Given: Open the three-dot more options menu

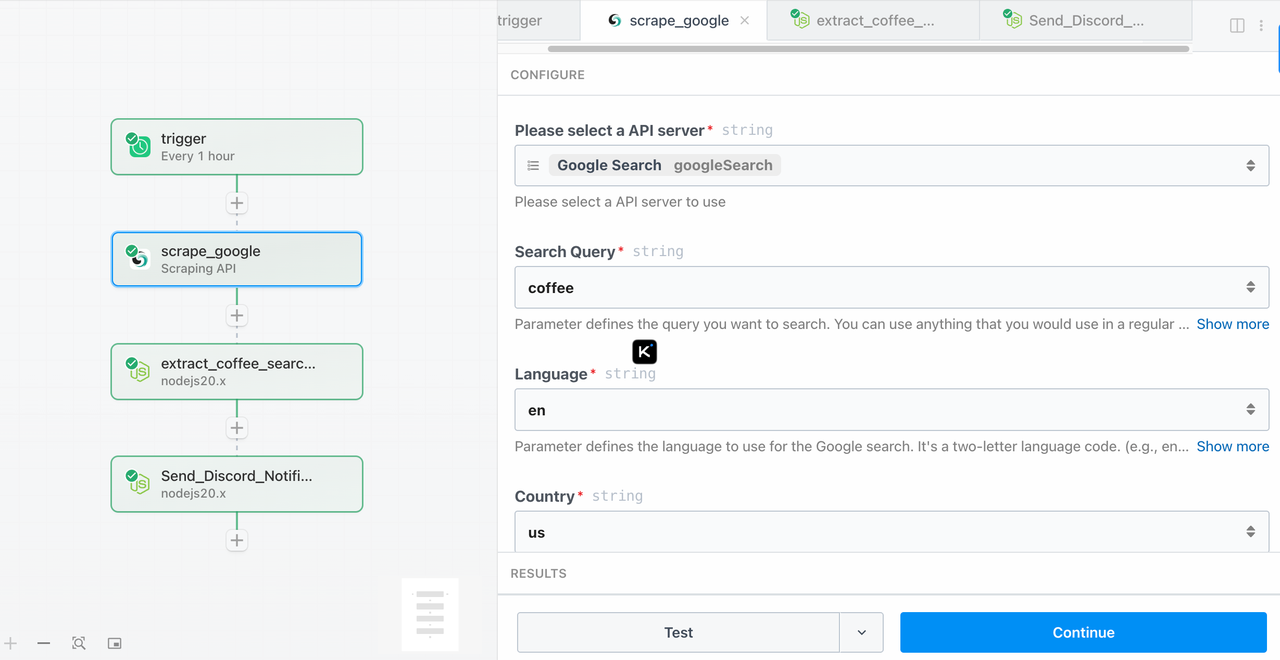Looking at the screenshot, I should tap(1261, 26).
